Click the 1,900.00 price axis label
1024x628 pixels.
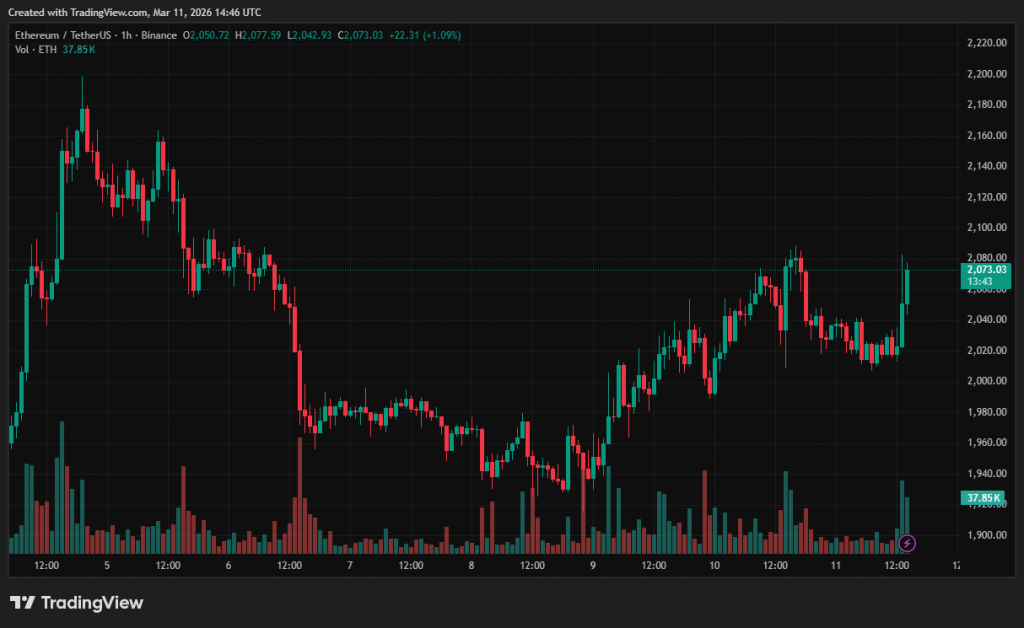[x=986, y=535]
